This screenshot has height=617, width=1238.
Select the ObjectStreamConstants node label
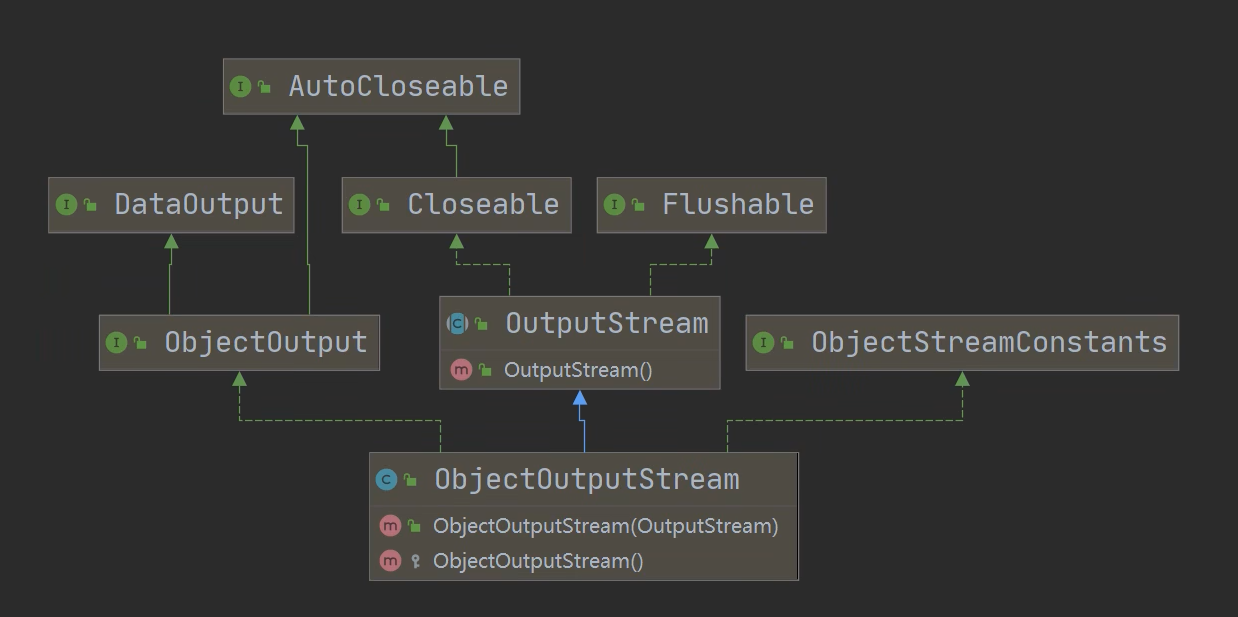coord(988,343)
